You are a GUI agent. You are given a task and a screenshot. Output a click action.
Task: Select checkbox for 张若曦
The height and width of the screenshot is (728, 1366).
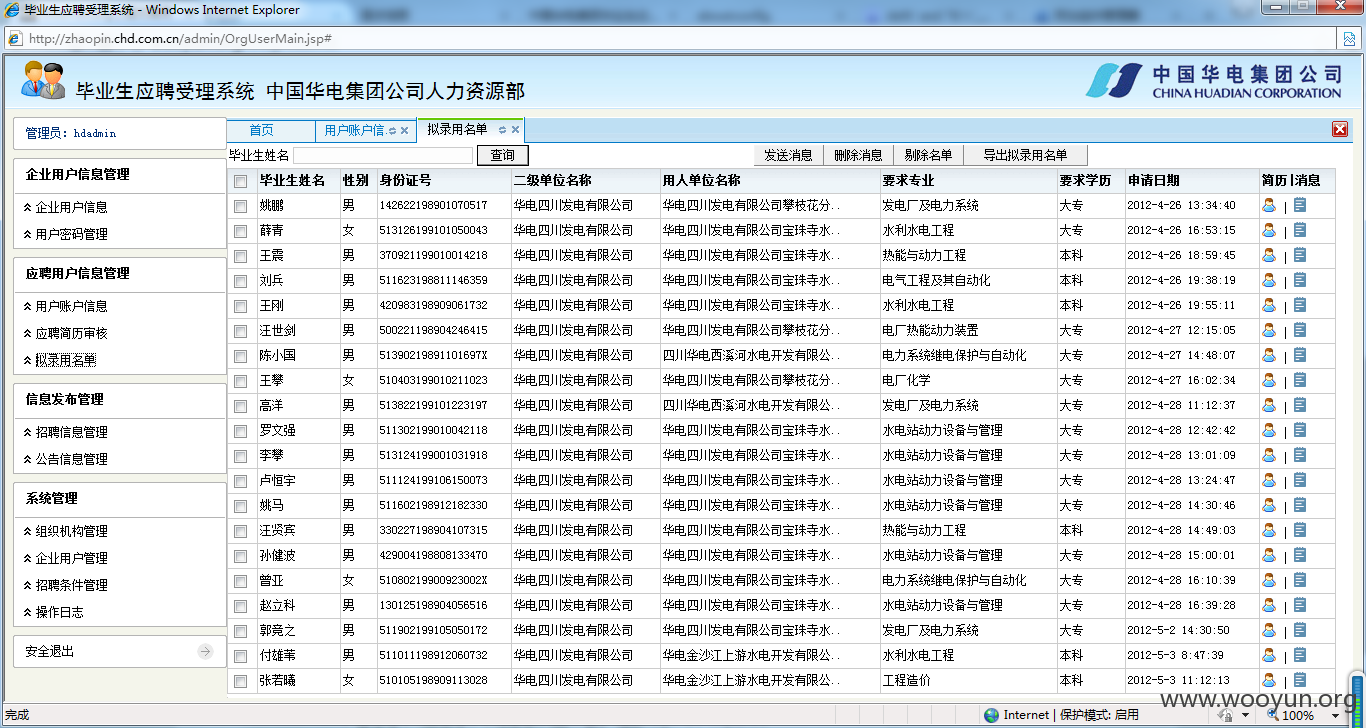click(240, 681)
